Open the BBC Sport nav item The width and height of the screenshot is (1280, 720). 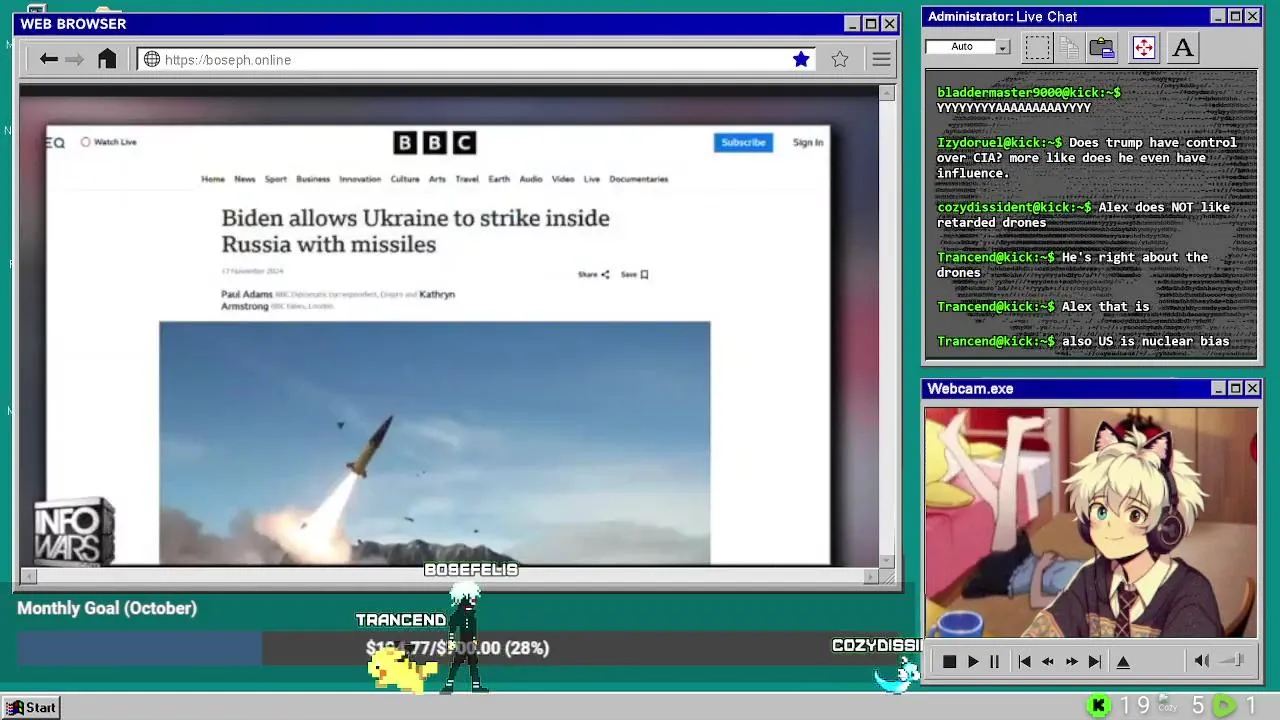tap(276, 179)
